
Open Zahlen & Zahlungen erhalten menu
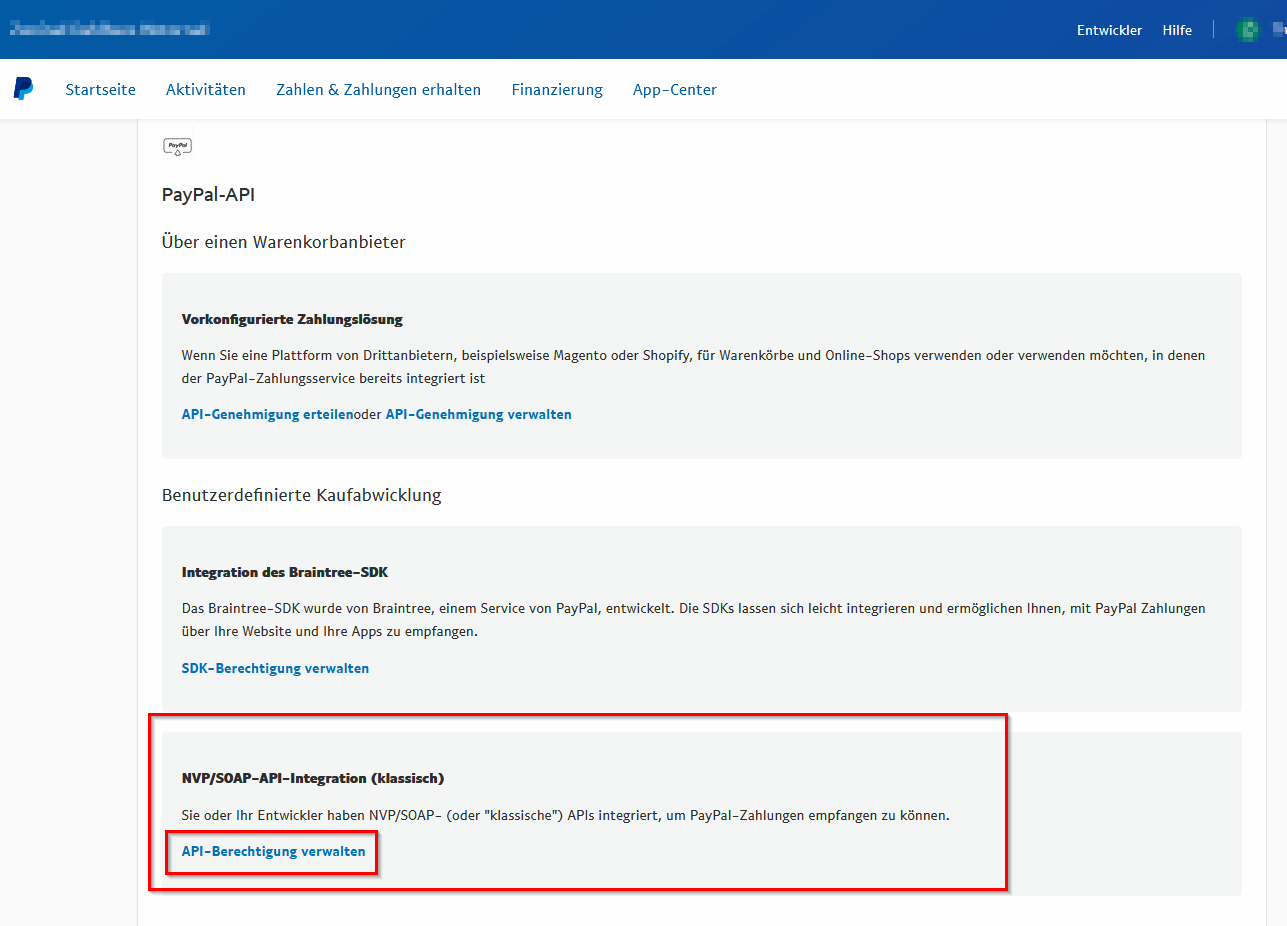378,90
